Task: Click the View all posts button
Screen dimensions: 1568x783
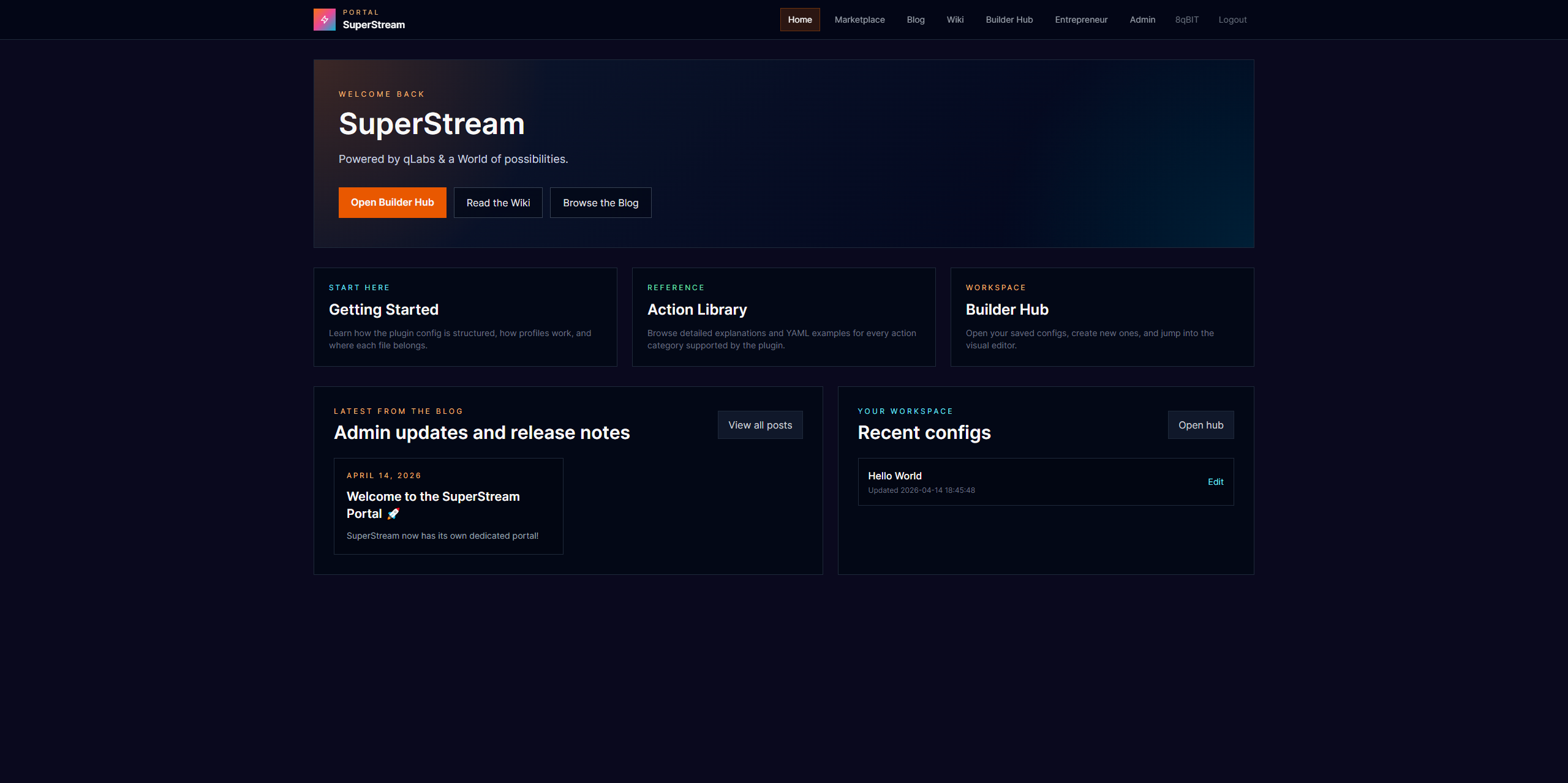Action: point(760,425)
